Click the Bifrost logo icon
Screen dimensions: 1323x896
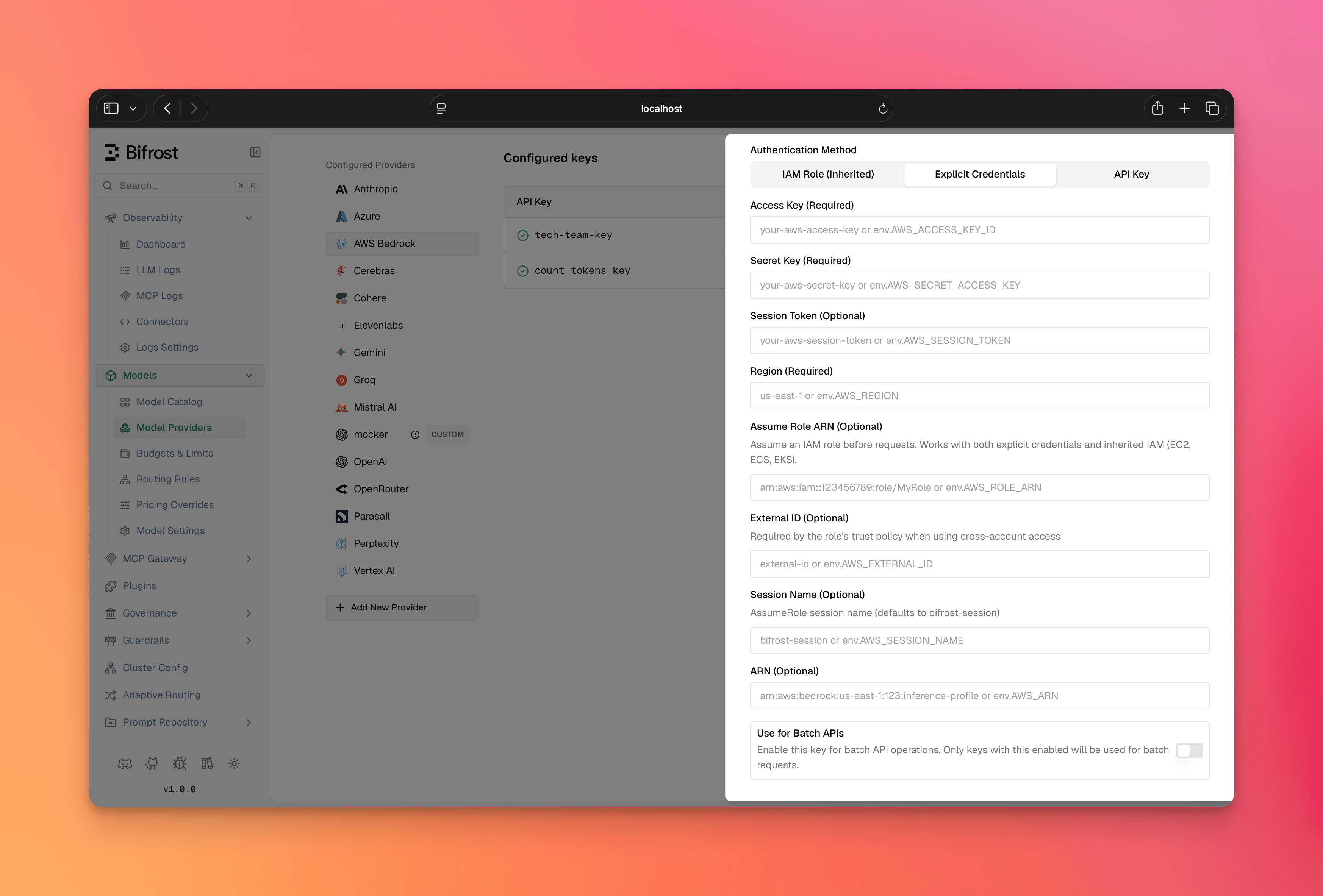point(112,153)
